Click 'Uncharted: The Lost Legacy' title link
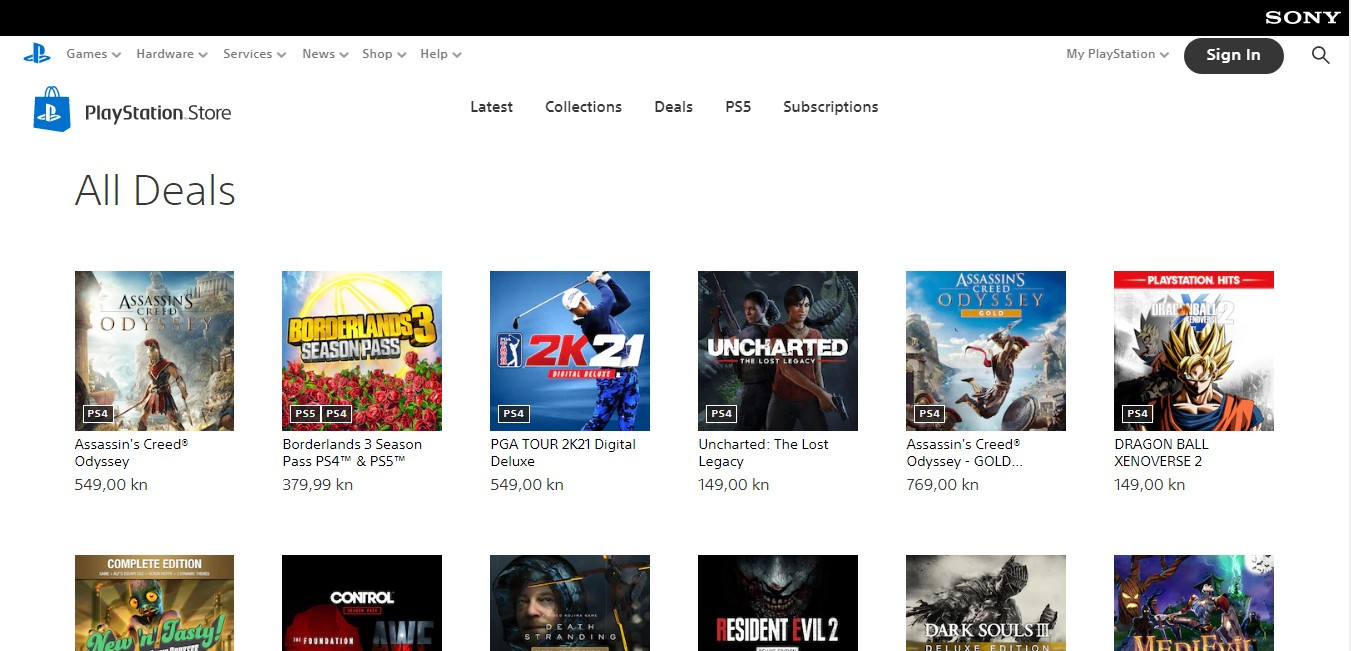 pyautogui.click(x=763, y=453)
